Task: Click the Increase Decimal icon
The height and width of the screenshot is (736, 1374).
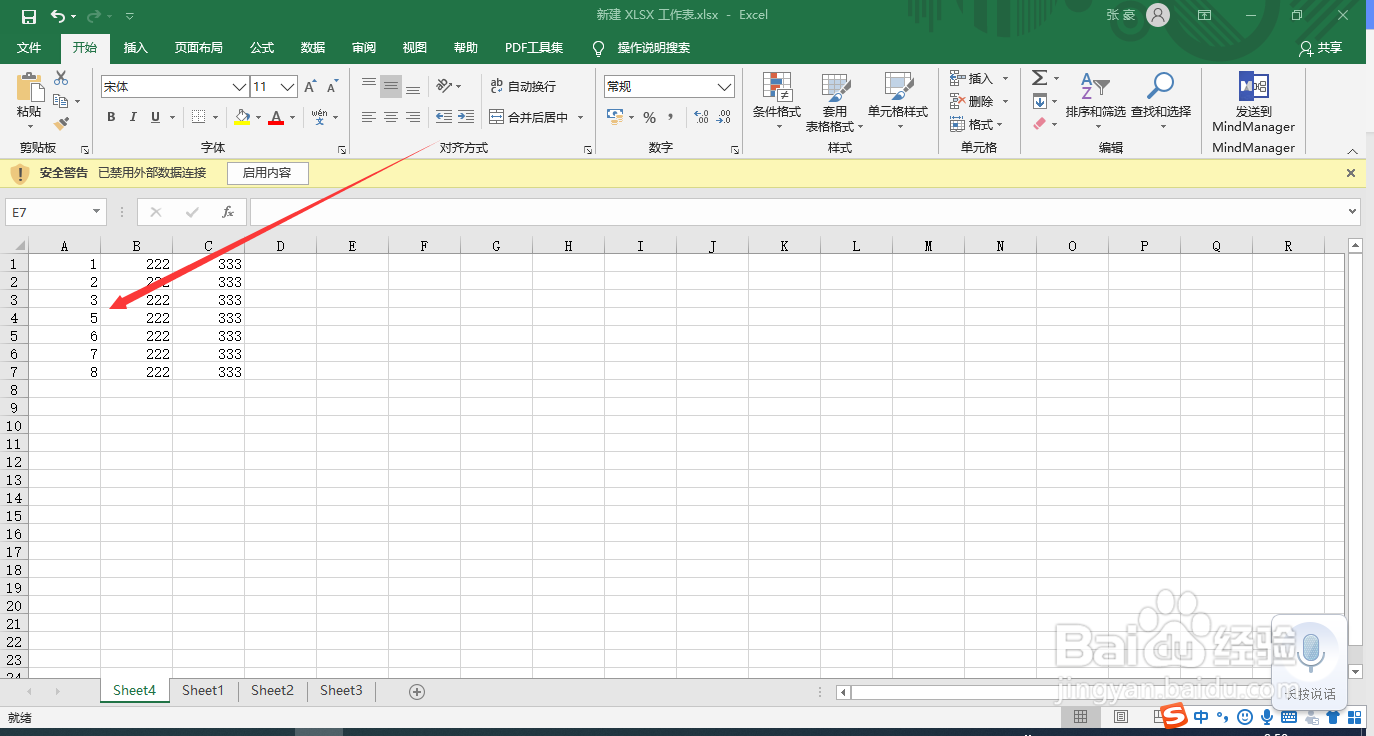Action: coord(701,118)
